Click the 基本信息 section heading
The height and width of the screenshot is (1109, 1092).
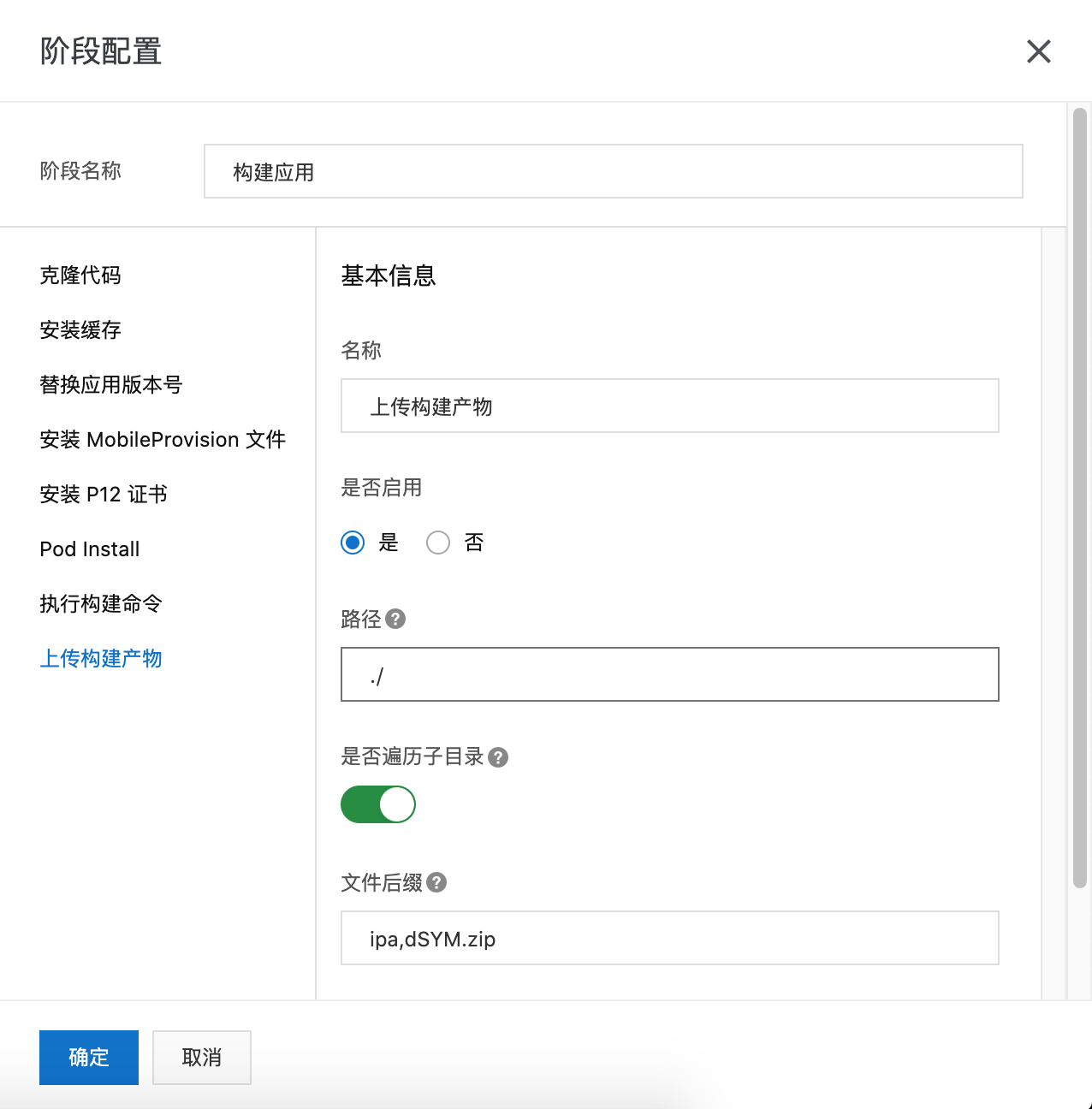389,276
